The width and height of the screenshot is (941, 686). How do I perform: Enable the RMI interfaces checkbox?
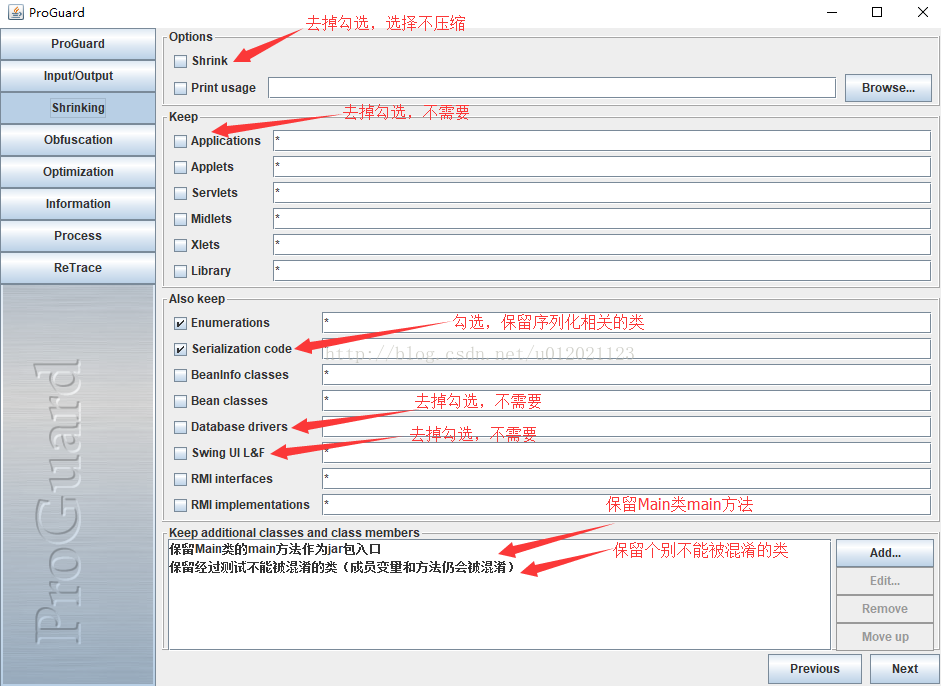coord(180,479)
